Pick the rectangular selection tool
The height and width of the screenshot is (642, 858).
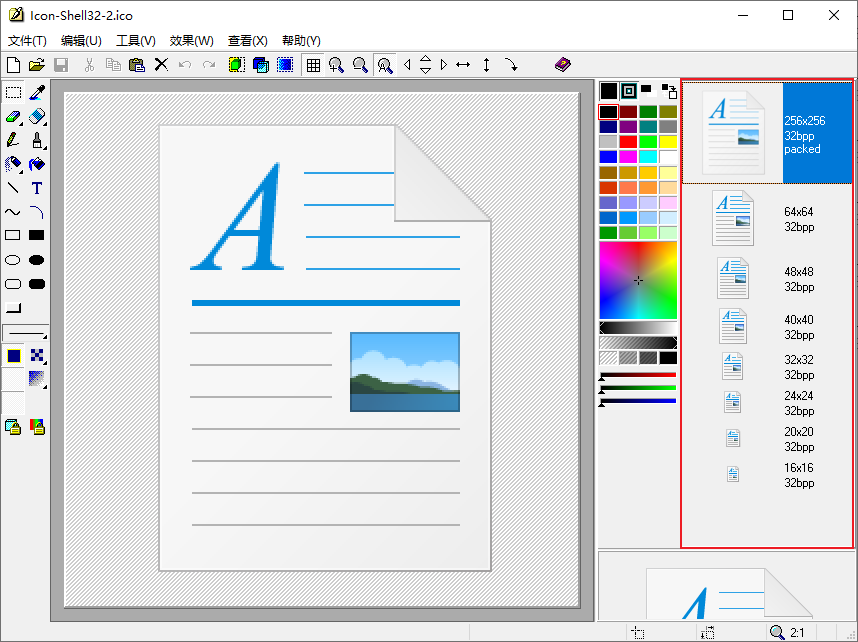13,93
